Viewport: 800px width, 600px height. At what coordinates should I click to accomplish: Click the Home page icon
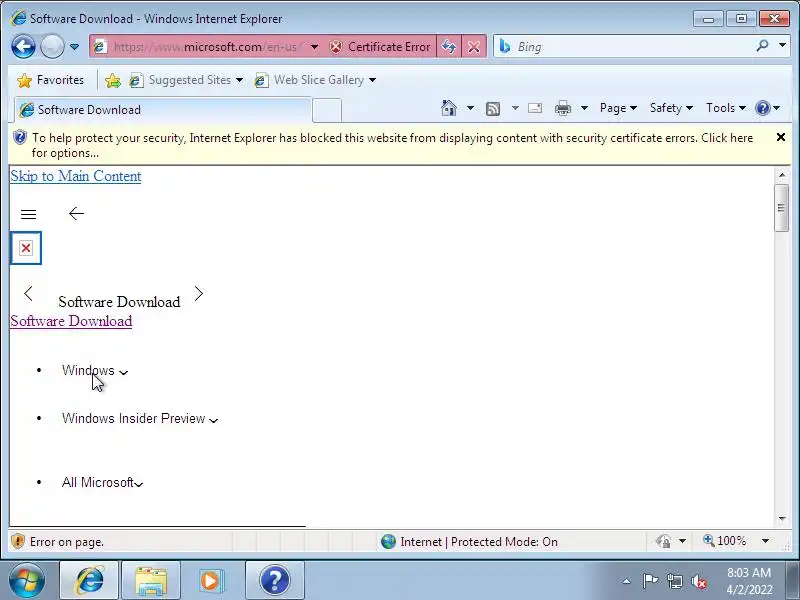tap(449, 108)
